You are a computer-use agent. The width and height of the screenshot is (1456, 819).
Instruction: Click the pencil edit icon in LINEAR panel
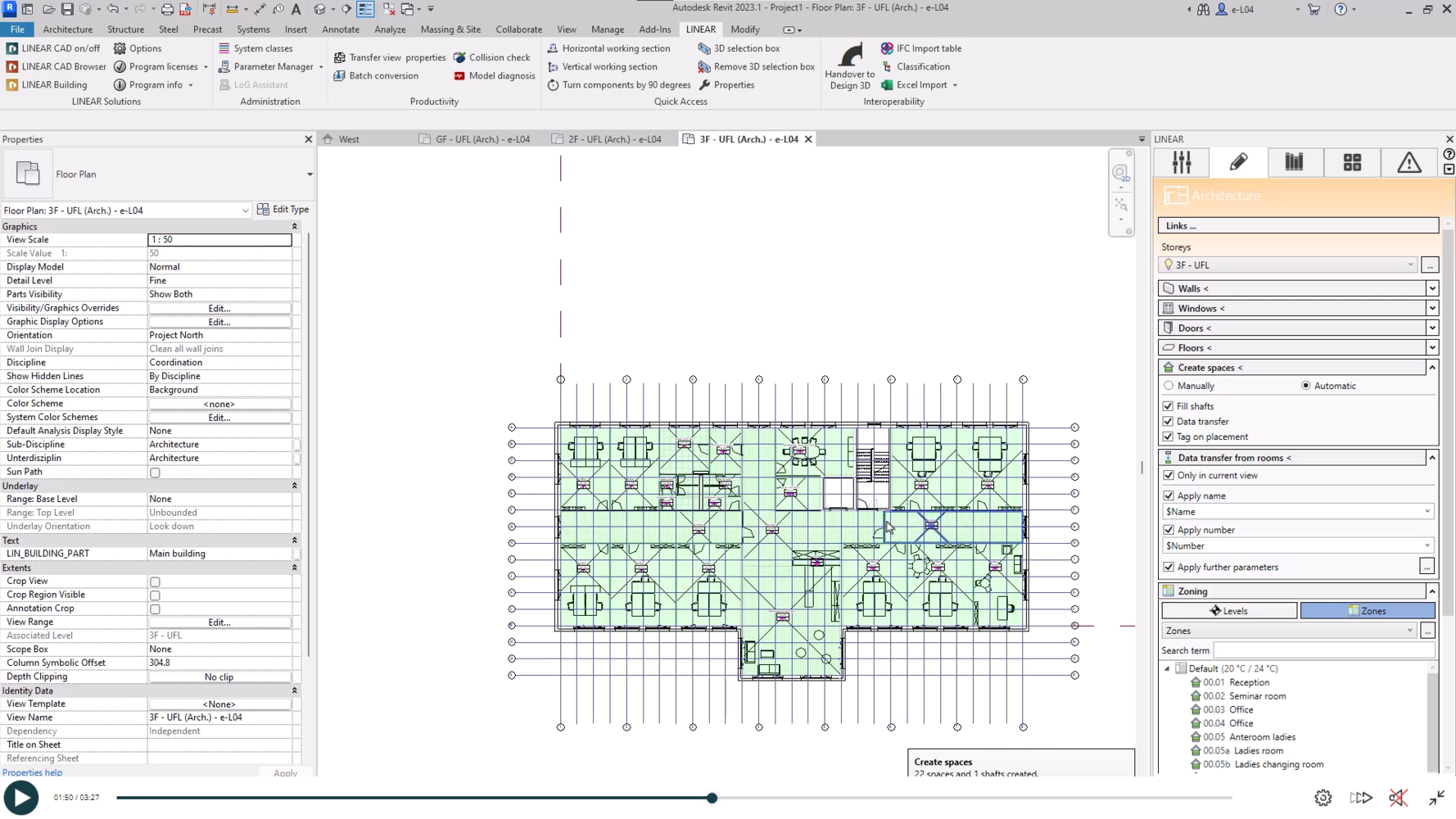pyautogui.click(x=1238, y=162)
